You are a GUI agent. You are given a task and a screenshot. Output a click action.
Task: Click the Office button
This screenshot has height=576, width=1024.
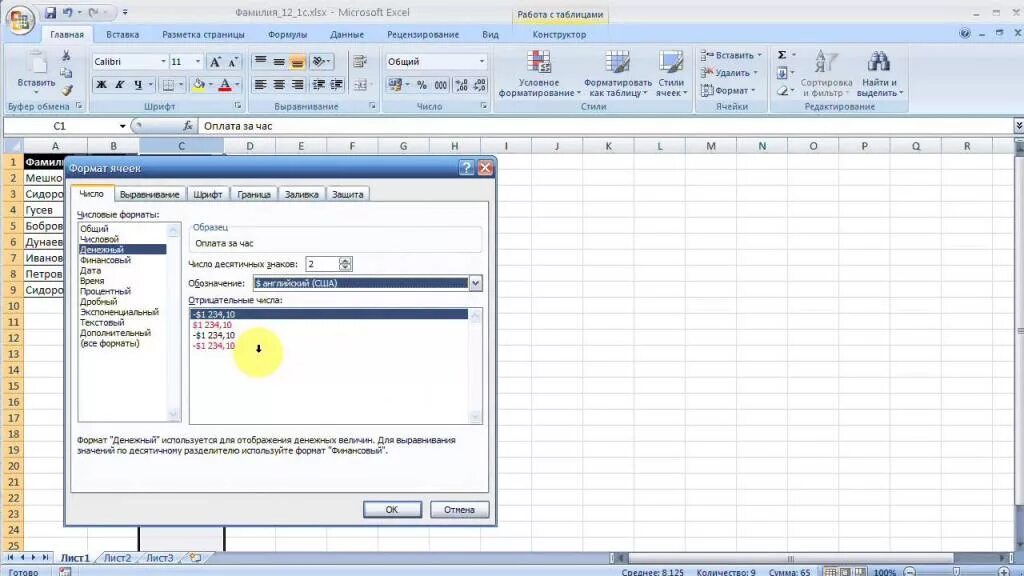tap(20, 21)
